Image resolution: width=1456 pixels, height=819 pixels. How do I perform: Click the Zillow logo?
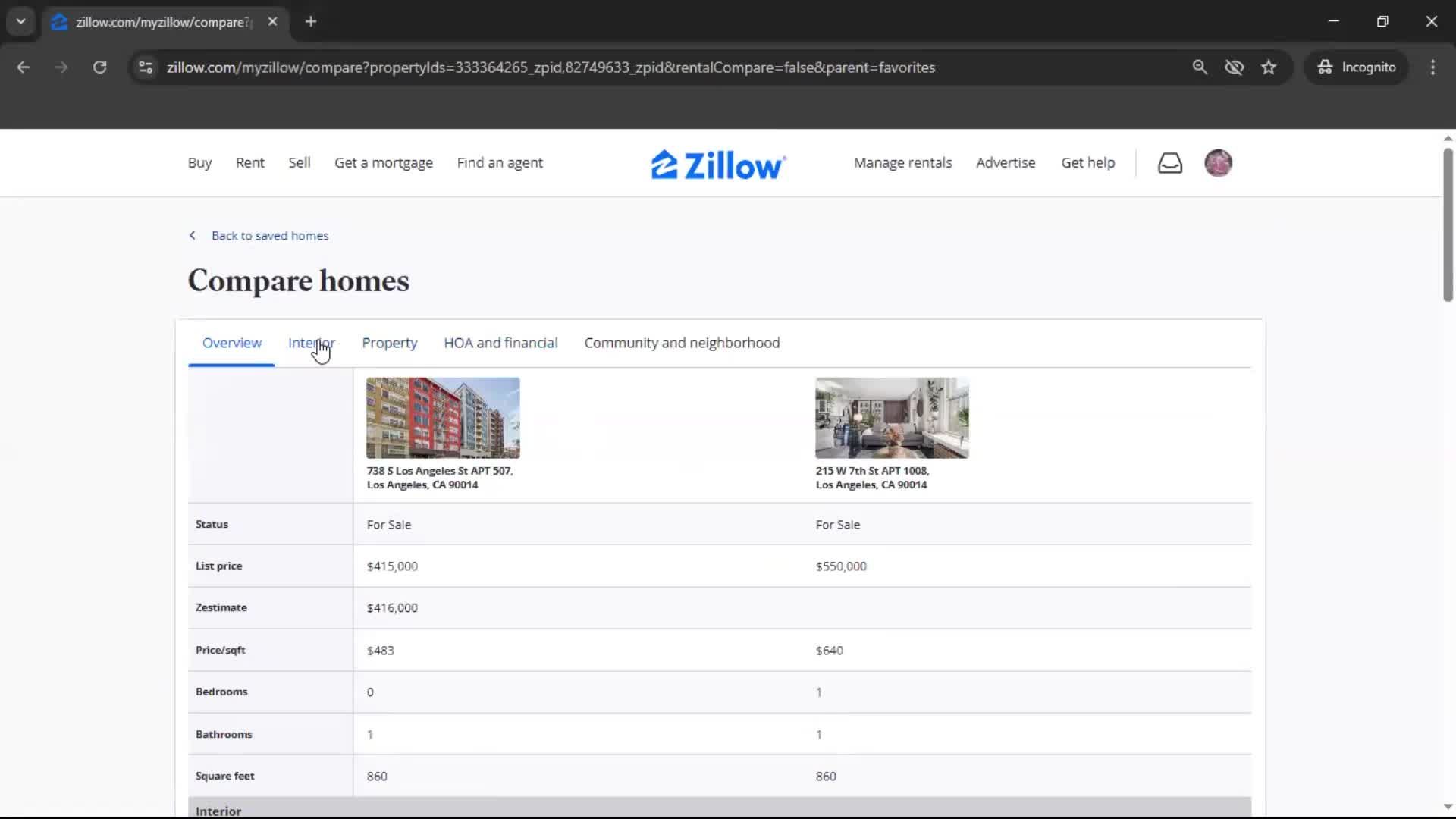718,165
